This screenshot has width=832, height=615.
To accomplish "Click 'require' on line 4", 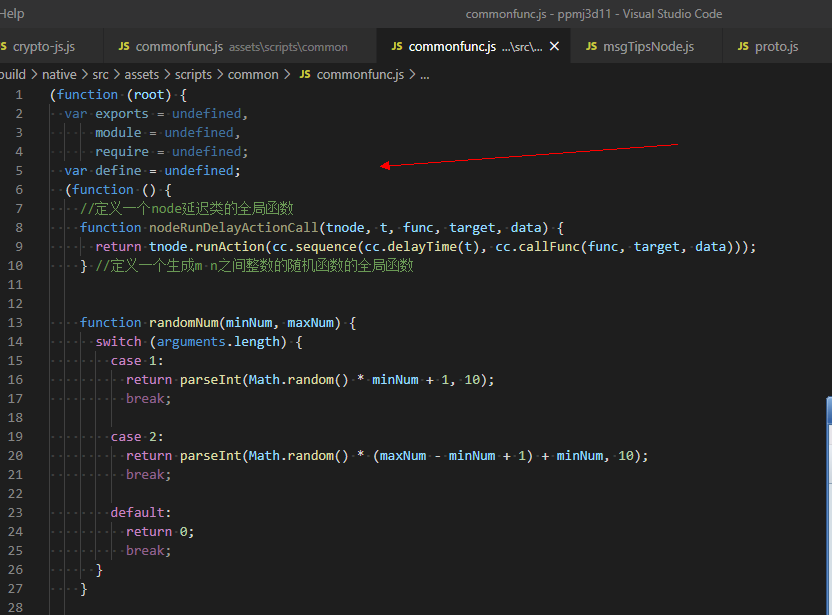I will tap(122, 152).
